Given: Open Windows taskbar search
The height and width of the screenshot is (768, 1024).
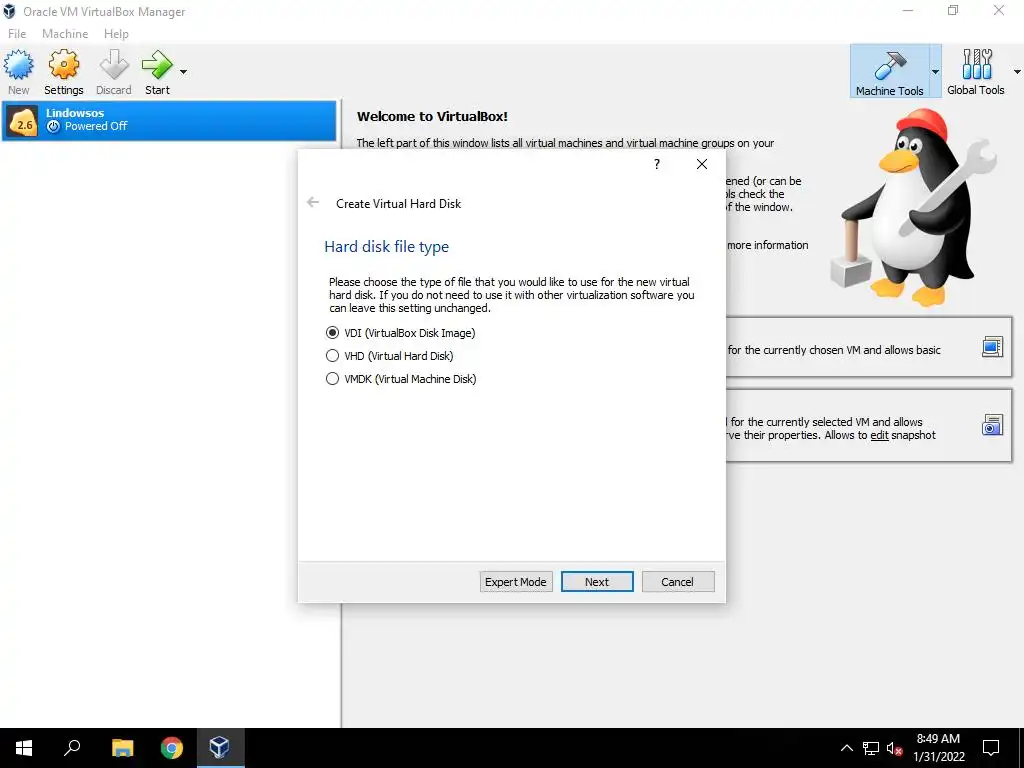Looking at the screenshot, I should point(72,748).
